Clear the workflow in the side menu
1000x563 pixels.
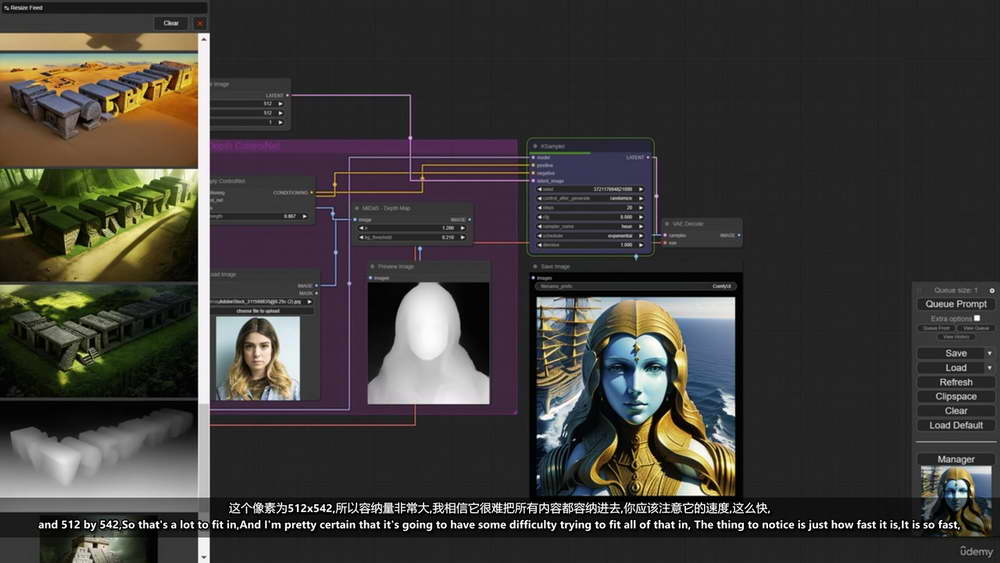tap(955, 411)
